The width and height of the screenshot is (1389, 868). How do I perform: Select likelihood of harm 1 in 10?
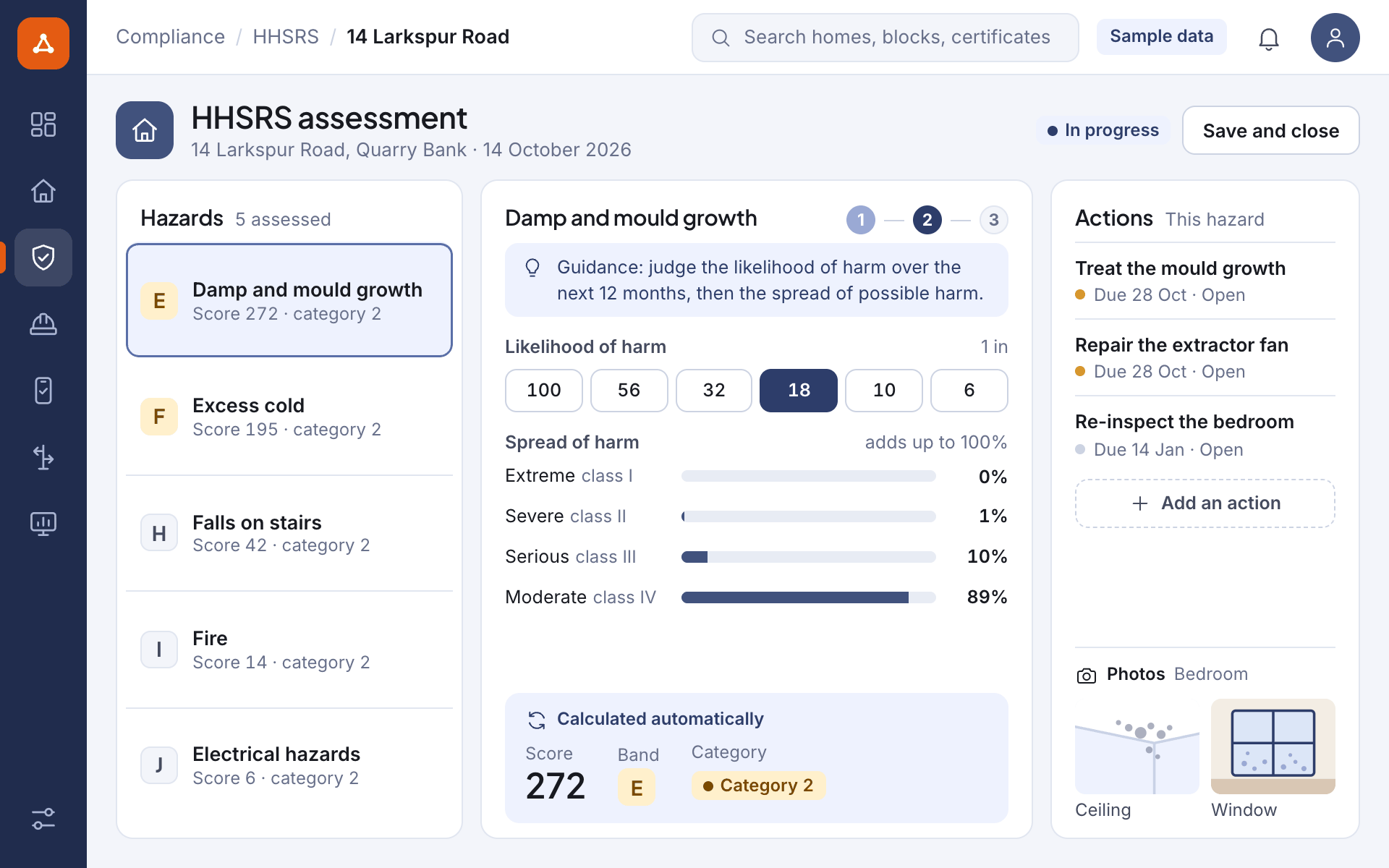pos(884,391)
